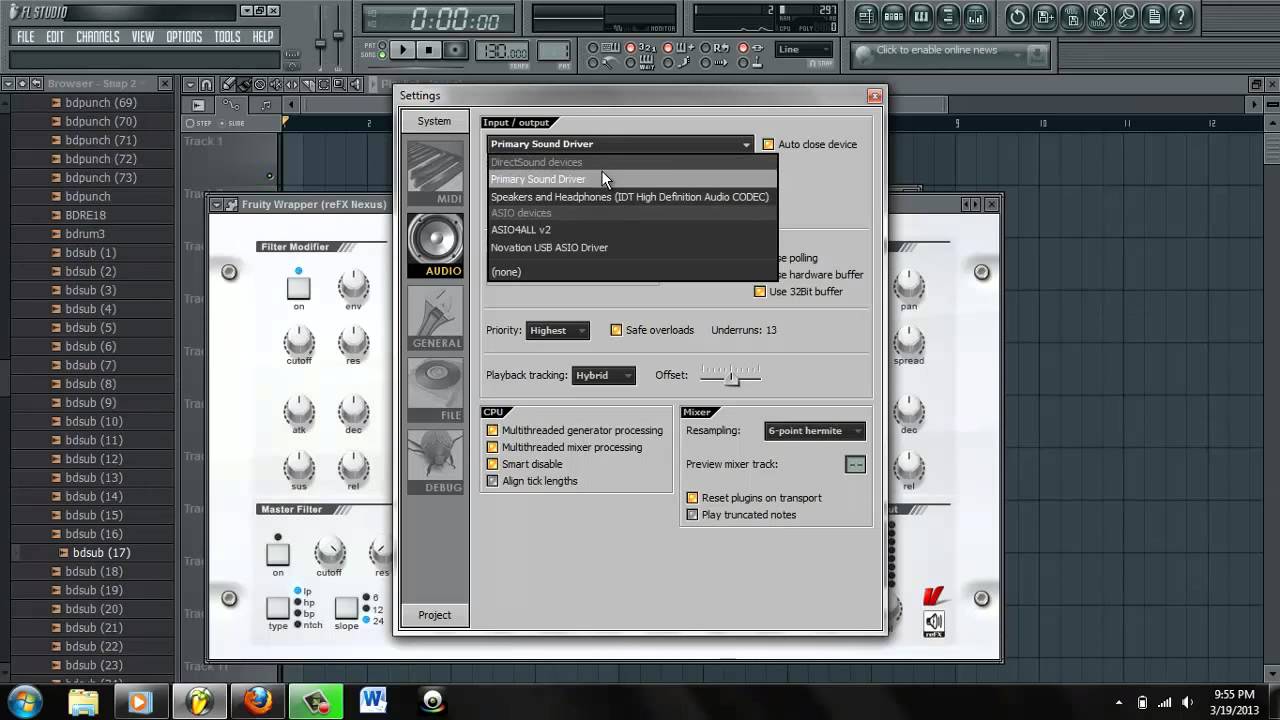Open the Mixer from top toolbar
The height and width of the screenshot is (720, 1280).
976,17
